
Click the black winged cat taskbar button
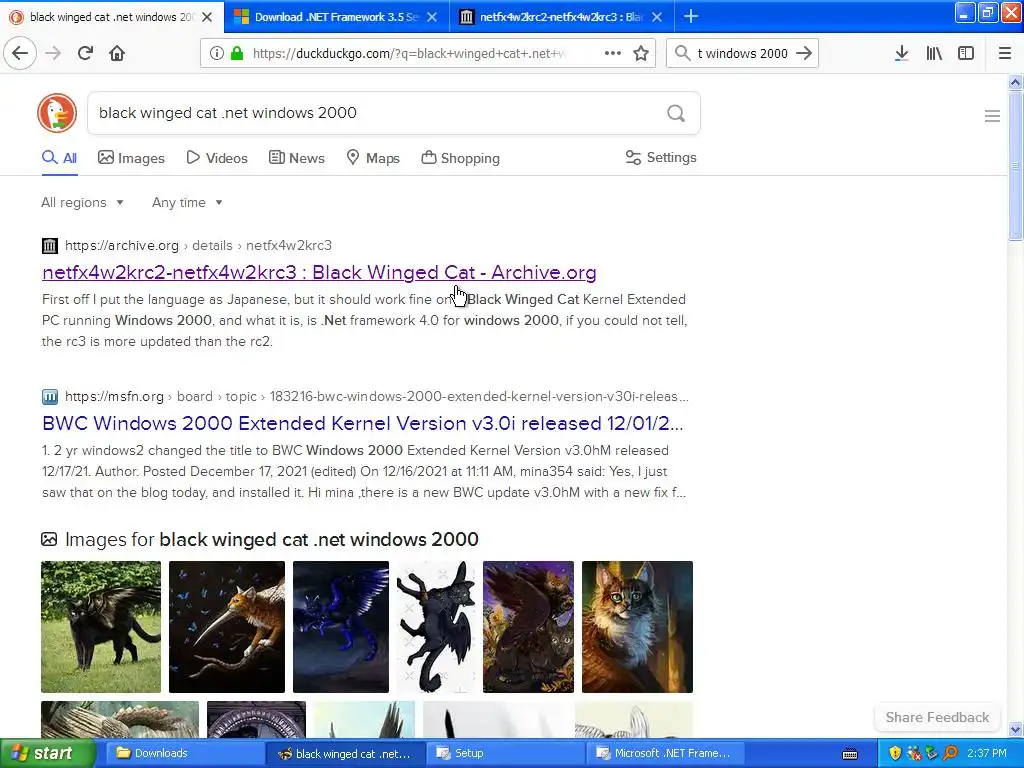pos(344,754)
